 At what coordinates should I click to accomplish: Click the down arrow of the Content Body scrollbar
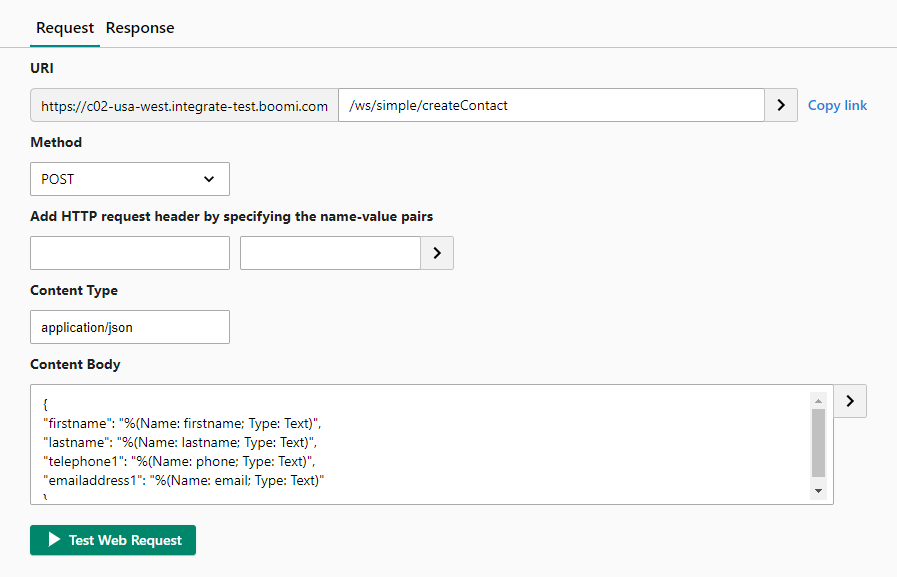[x=818, y=490]
